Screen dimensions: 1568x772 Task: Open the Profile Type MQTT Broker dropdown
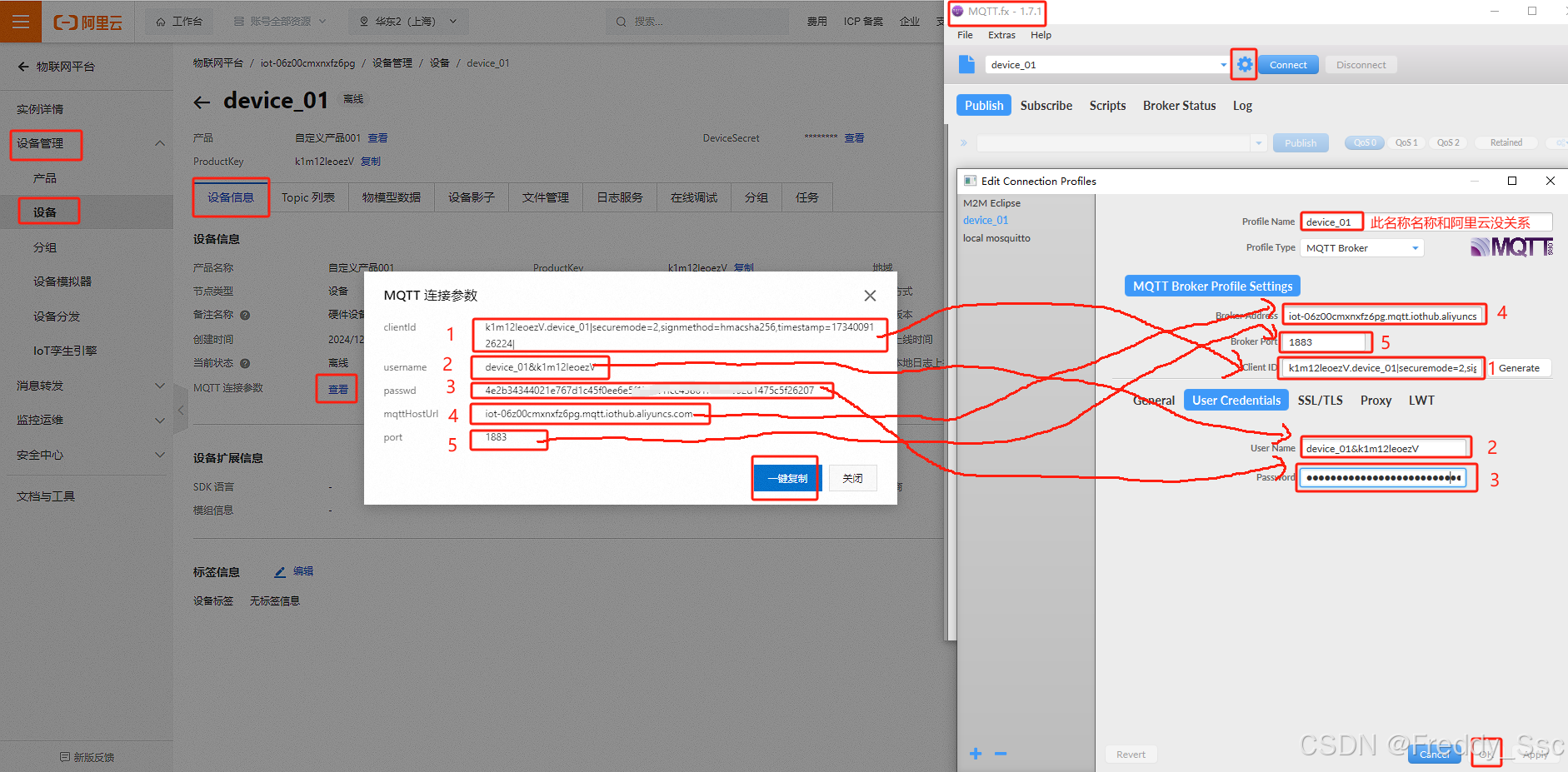1415,248
